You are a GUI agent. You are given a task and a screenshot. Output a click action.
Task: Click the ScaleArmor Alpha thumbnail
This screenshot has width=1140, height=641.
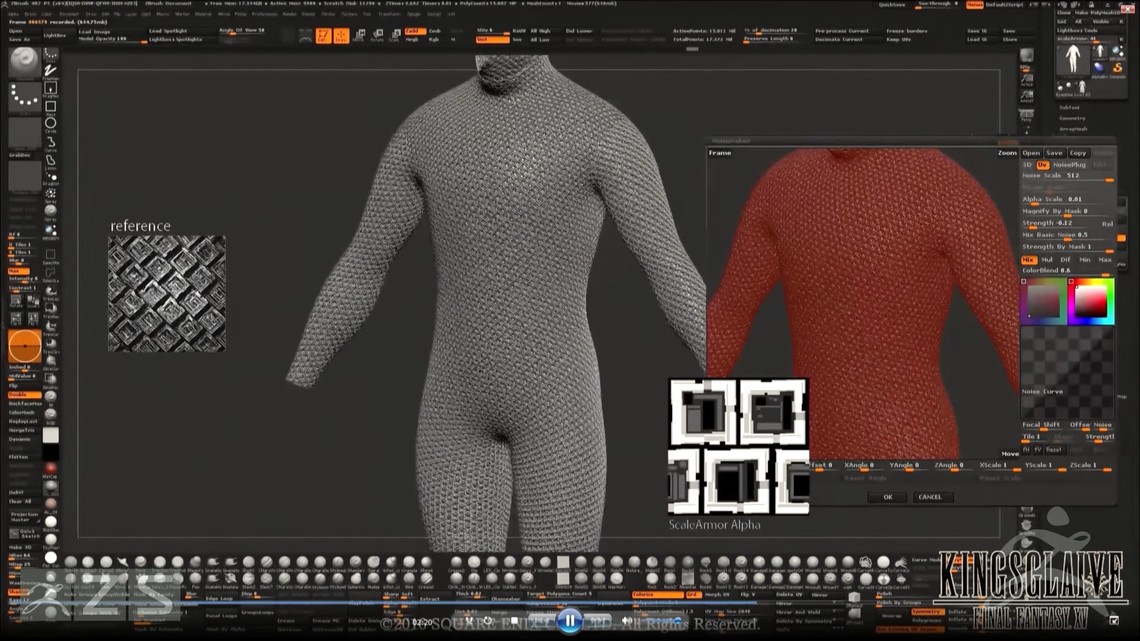point(738,446)
